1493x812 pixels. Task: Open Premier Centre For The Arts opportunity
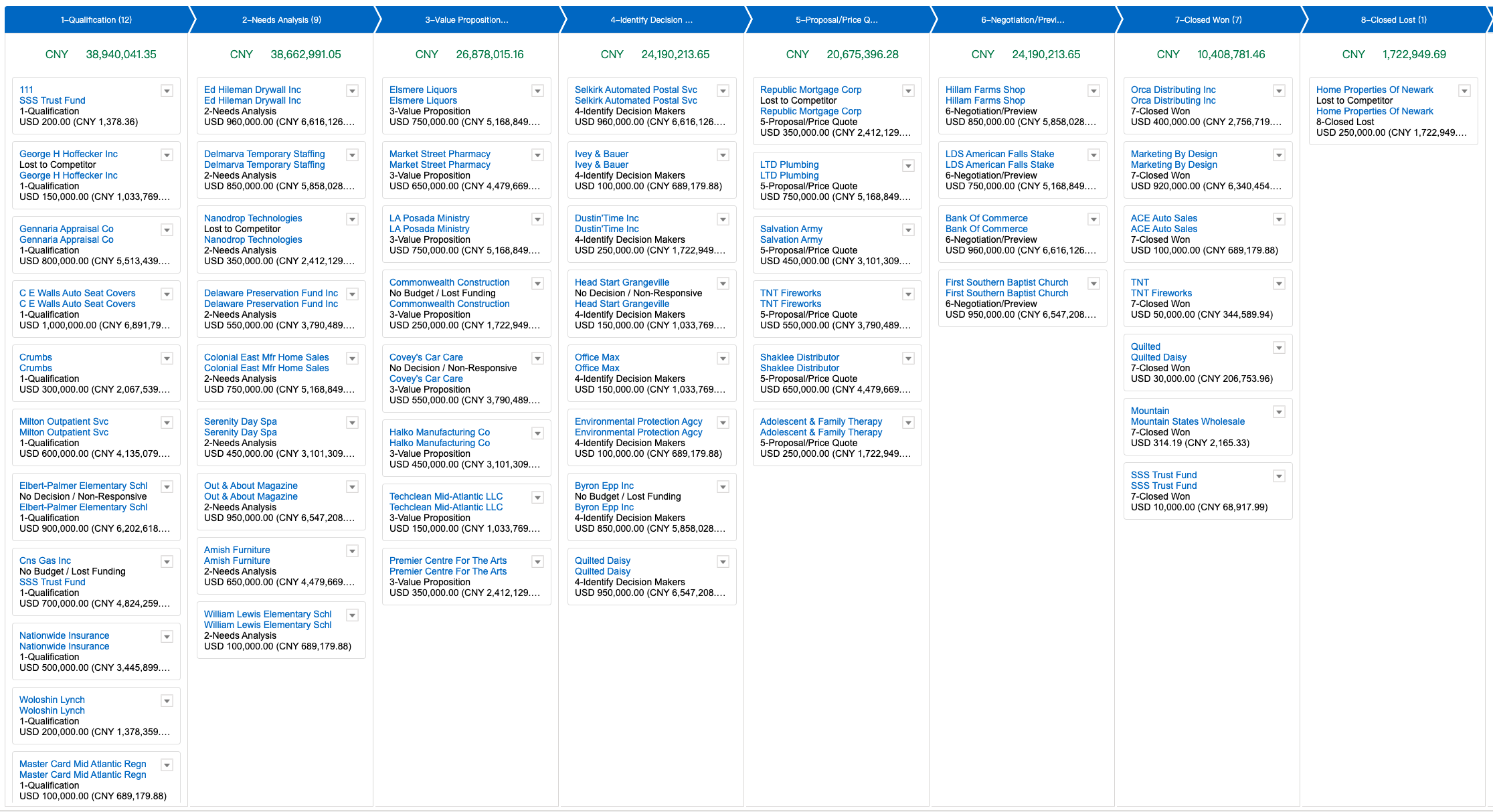coord(448,561)
